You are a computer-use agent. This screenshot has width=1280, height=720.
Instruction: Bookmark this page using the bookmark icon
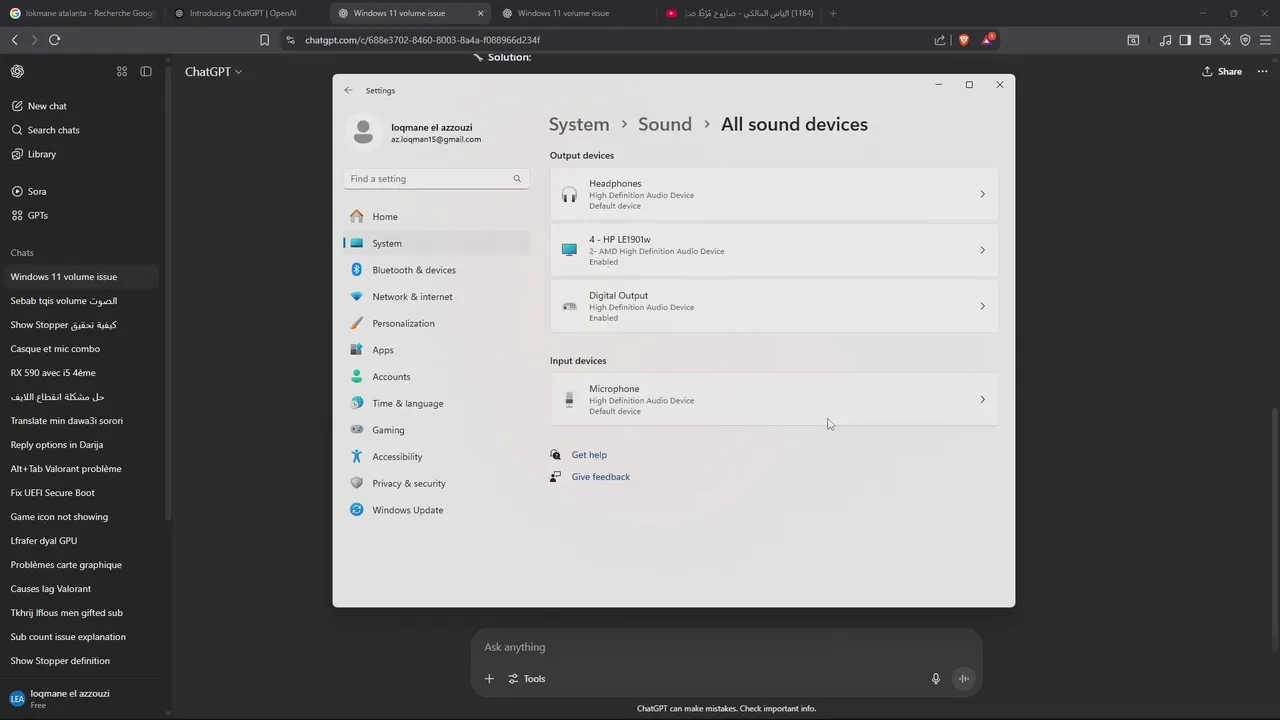coord(264,40)
